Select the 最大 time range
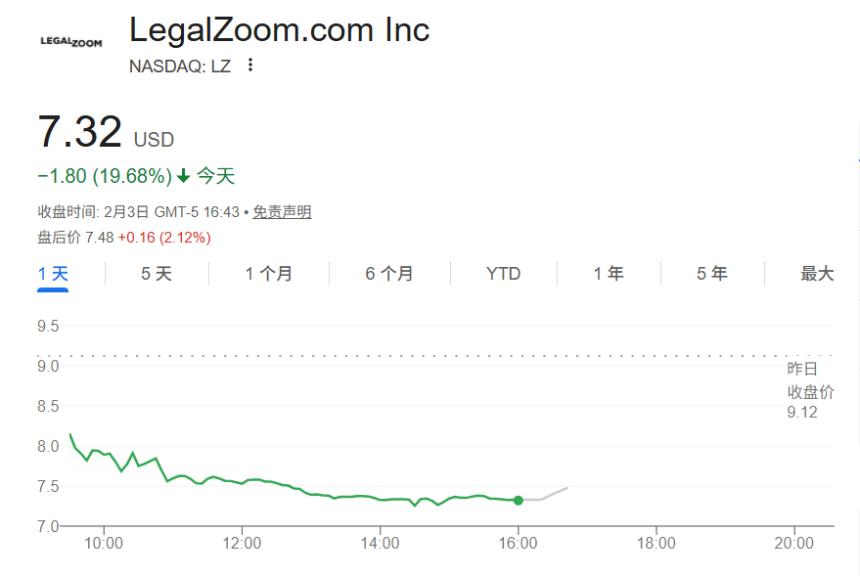This screenshot has height=576, width=860. [818, 272]
